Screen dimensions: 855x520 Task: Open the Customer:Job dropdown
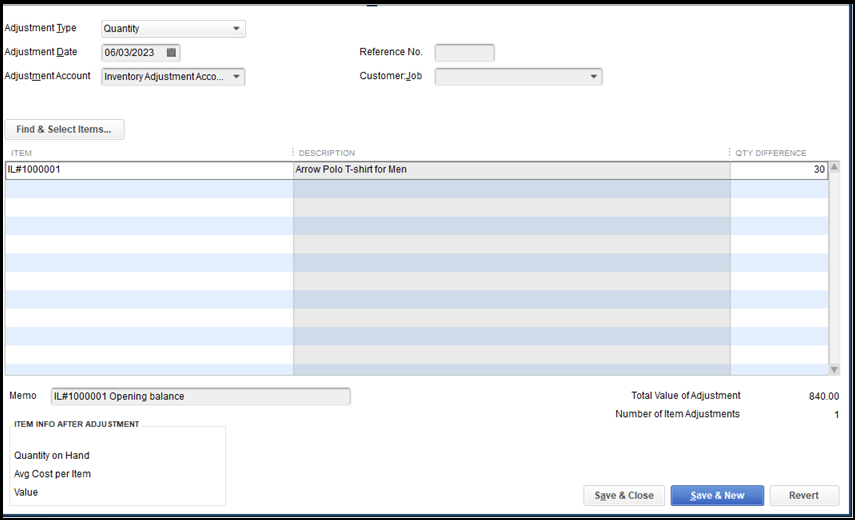[x=593, y=76]
